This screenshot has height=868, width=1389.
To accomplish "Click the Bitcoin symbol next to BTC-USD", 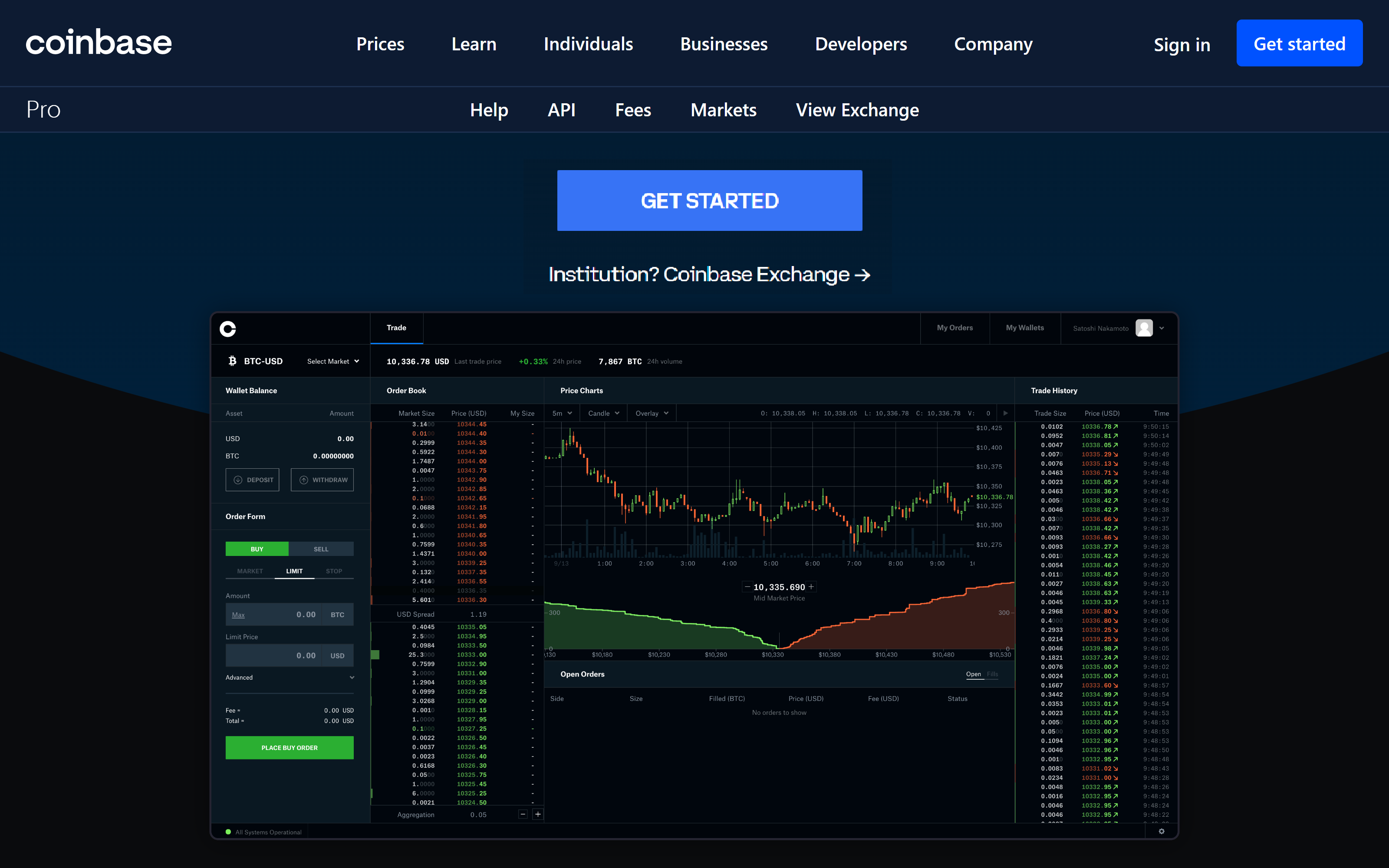I will [233, 361].
